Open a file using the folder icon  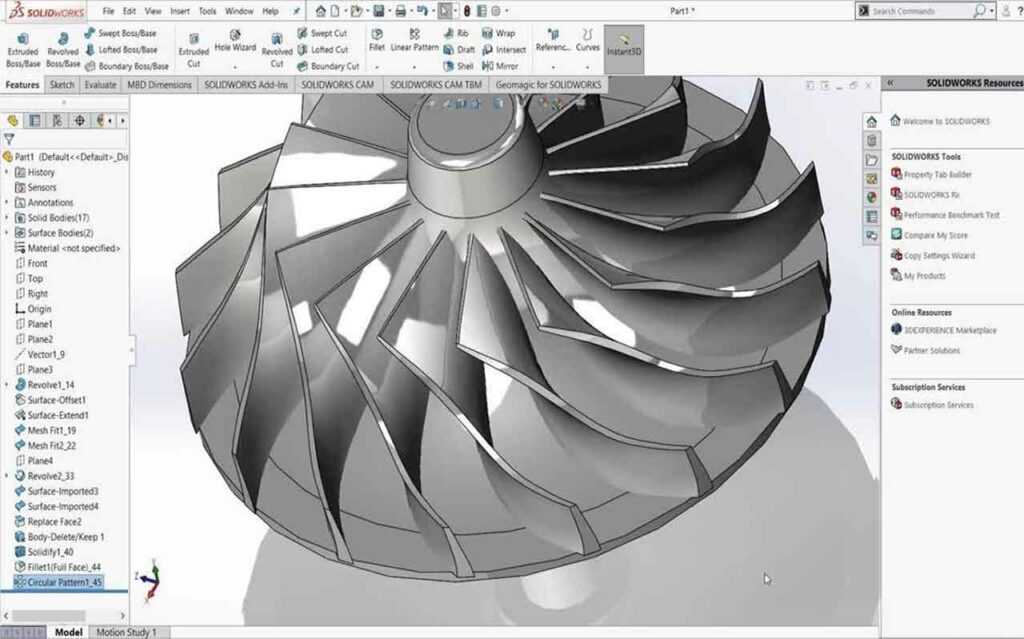[x=356, y=11]
